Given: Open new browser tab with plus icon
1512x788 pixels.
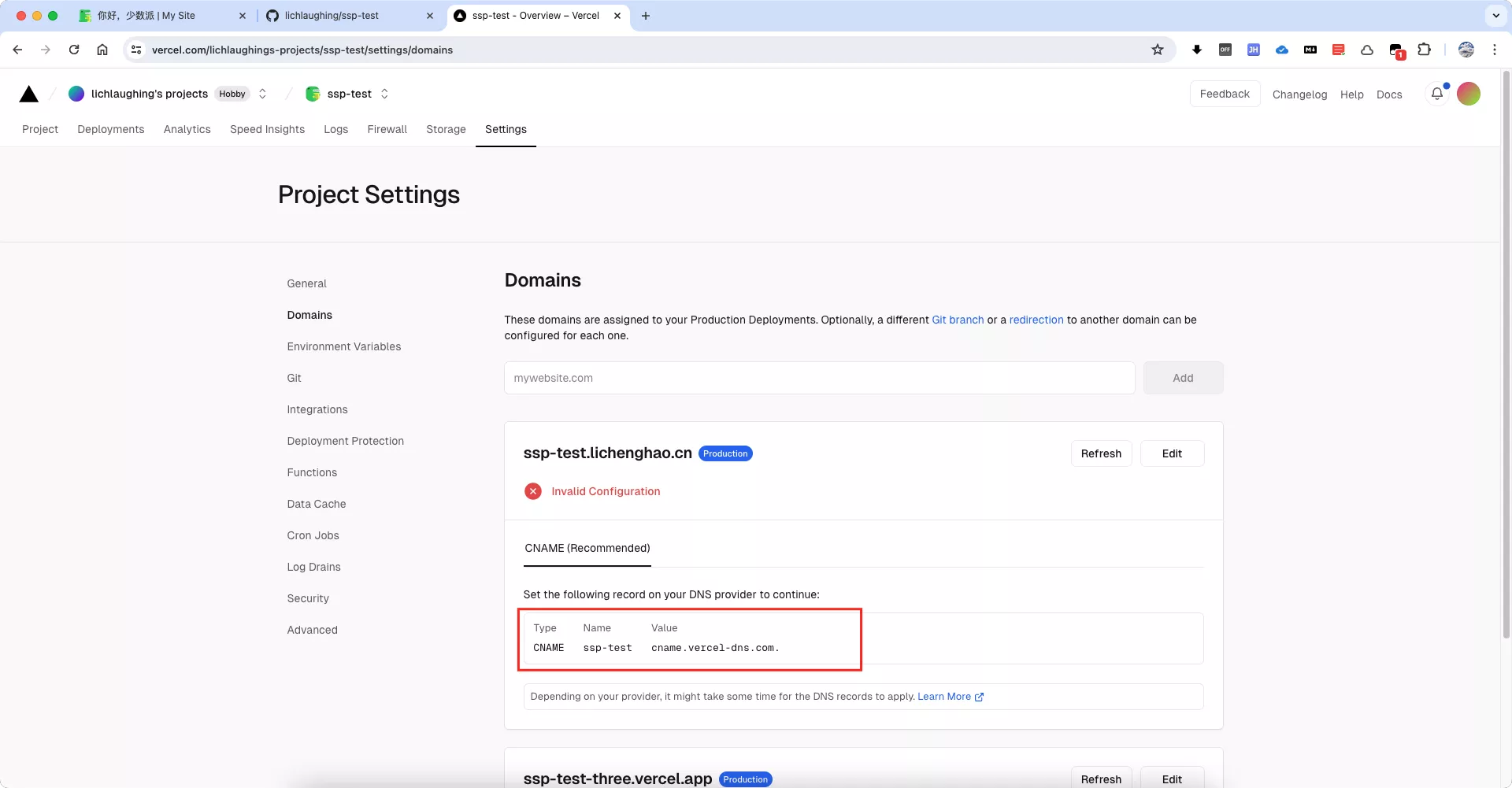Looking at the screenshot, I should pos(646,16).
